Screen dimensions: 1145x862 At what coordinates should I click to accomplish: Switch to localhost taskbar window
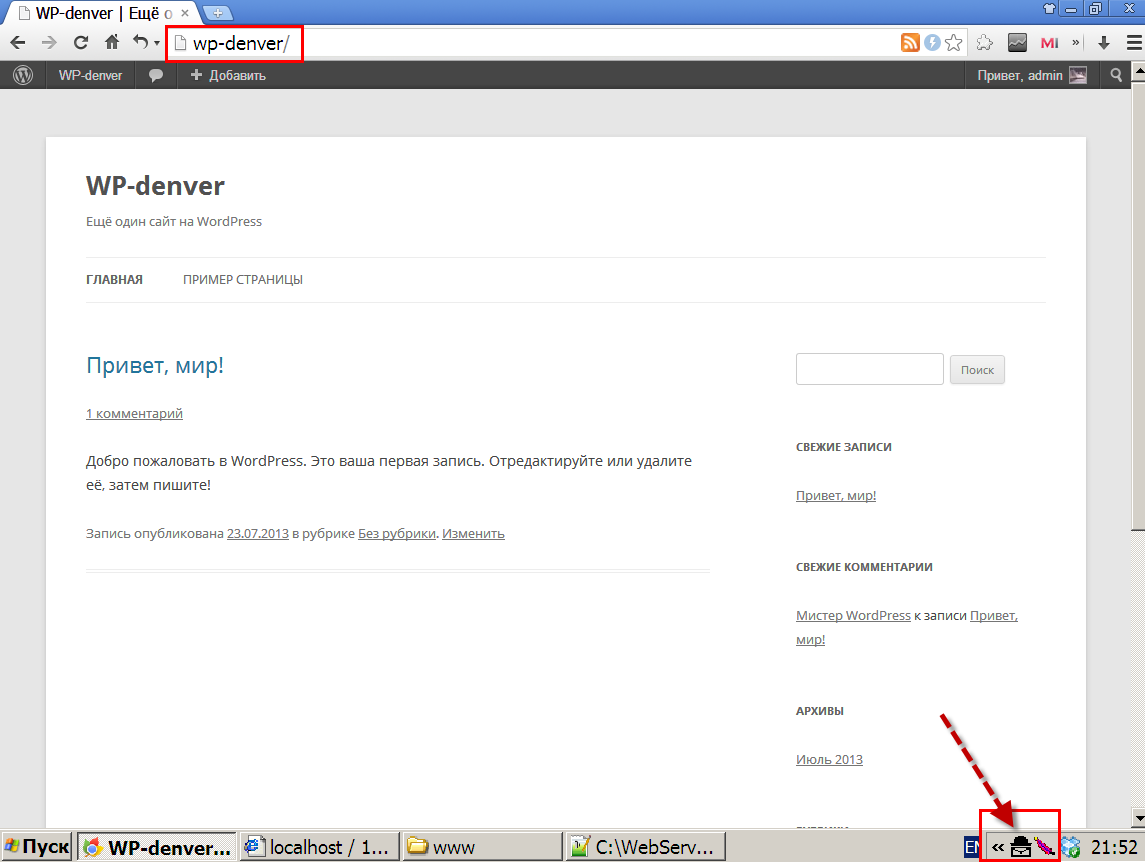[x=320, y=847]
